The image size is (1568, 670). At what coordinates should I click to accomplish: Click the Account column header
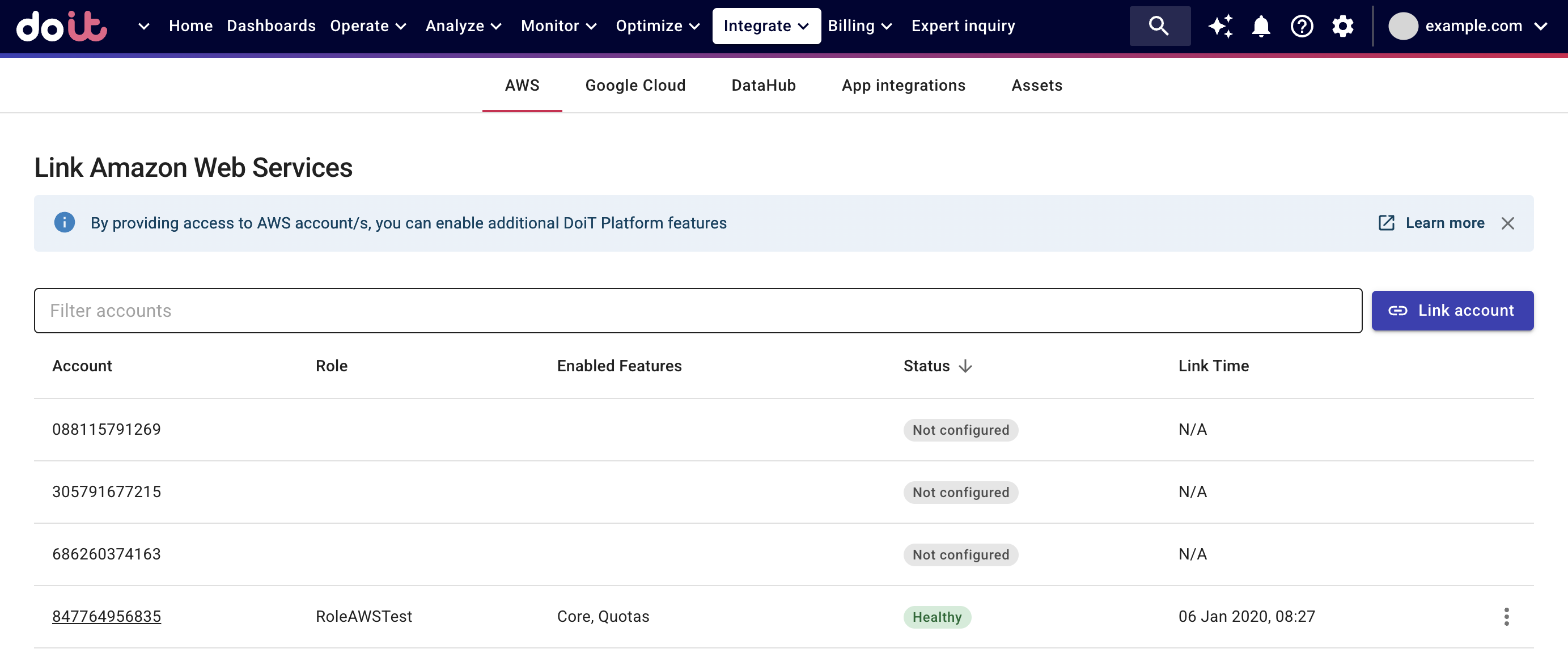[x=82, y=366]
